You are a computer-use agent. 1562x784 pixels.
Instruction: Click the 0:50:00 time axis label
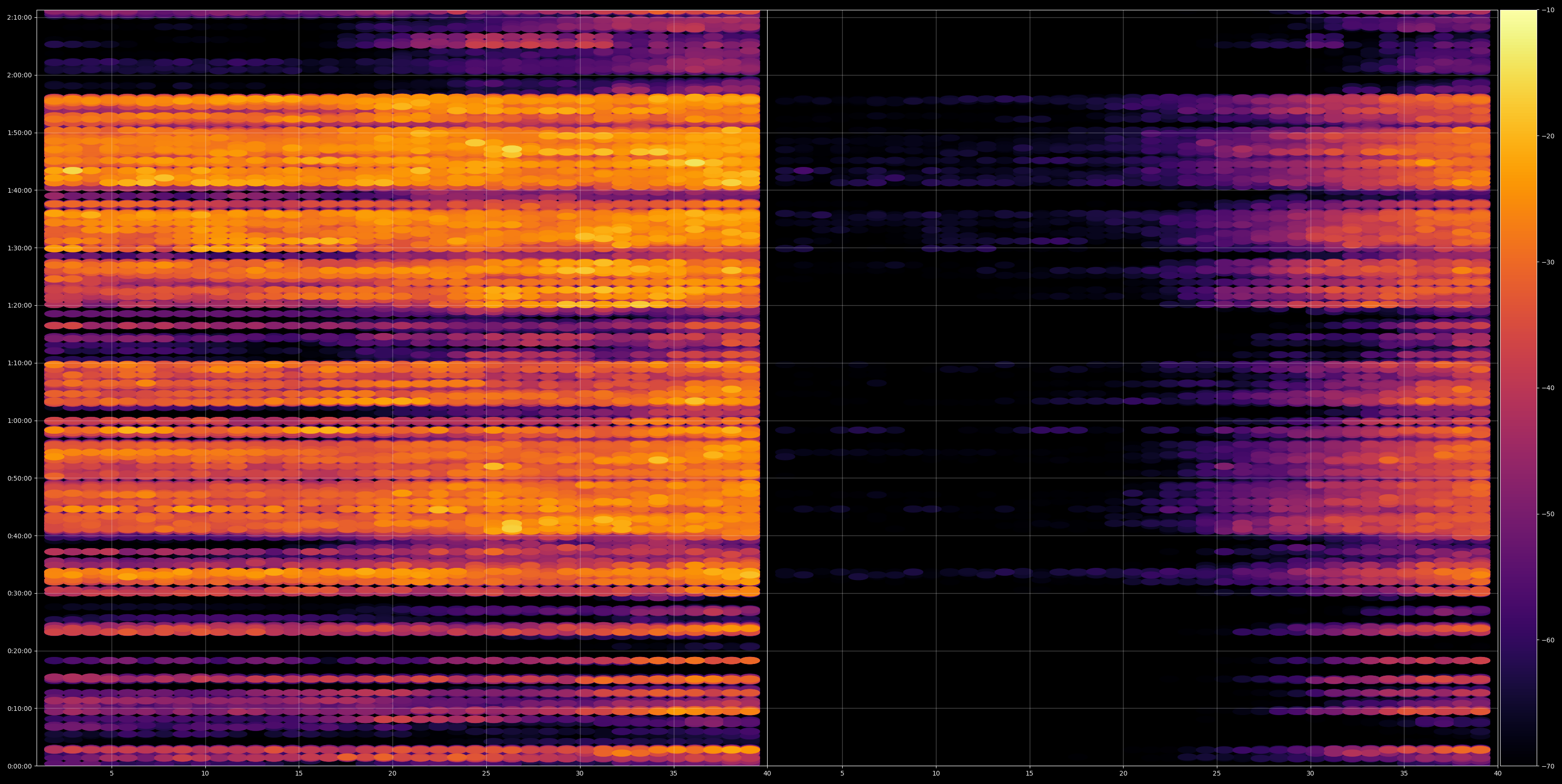(19, 478)
